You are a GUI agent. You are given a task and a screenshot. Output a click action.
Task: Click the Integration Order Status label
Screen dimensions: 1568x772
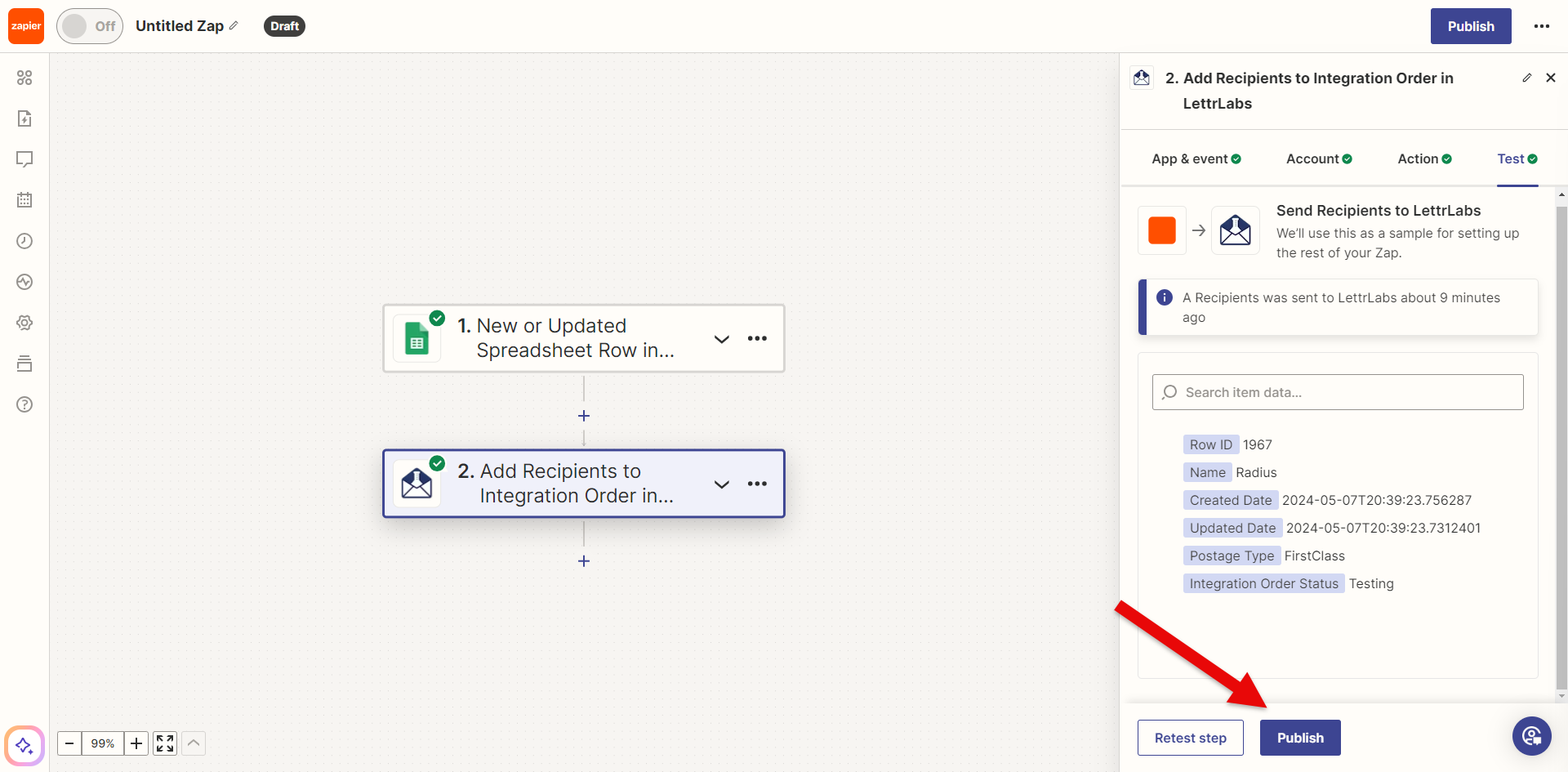[1263, 583]
